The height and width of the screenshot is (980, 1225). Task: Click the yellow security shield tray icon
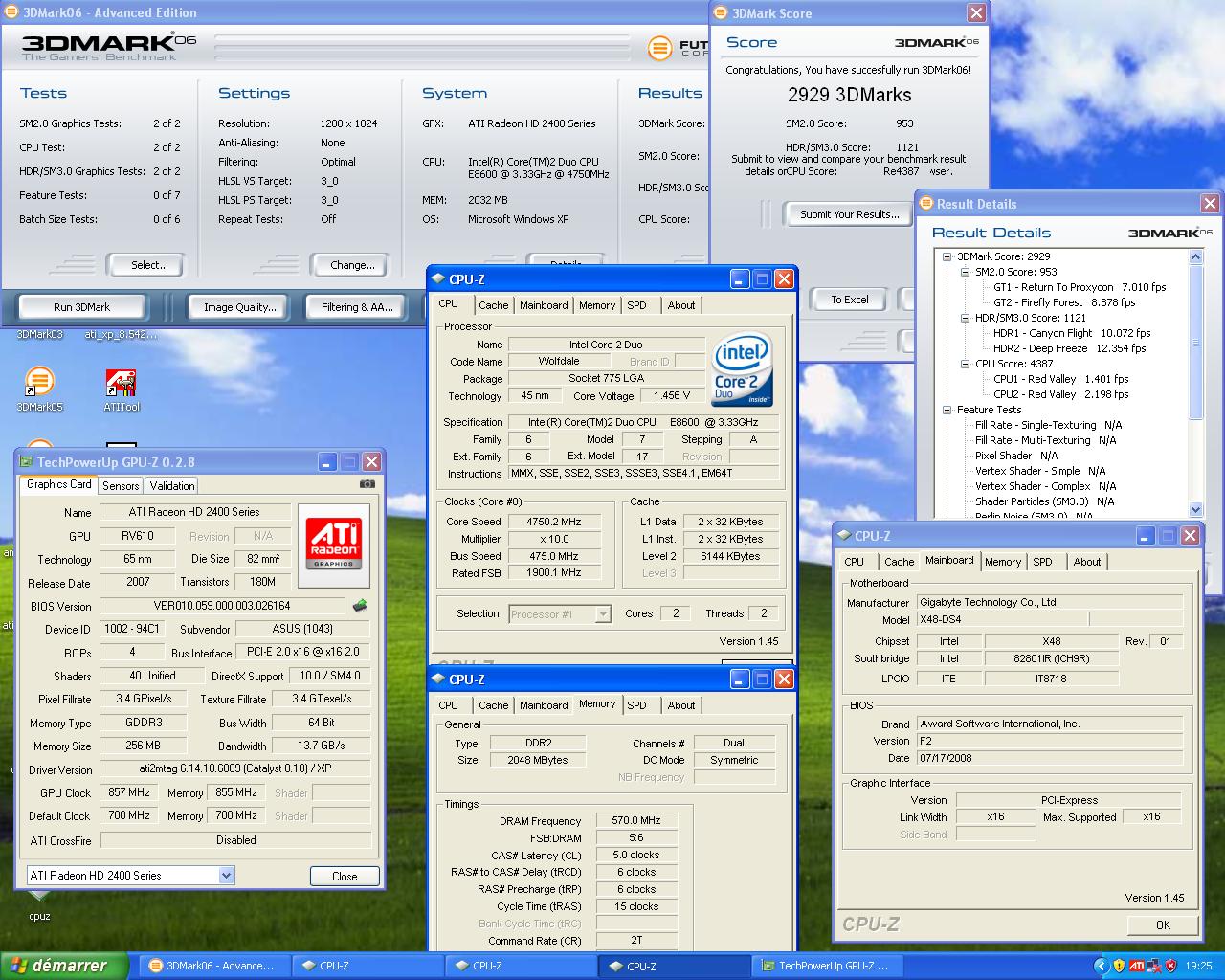pos(1119,966)
